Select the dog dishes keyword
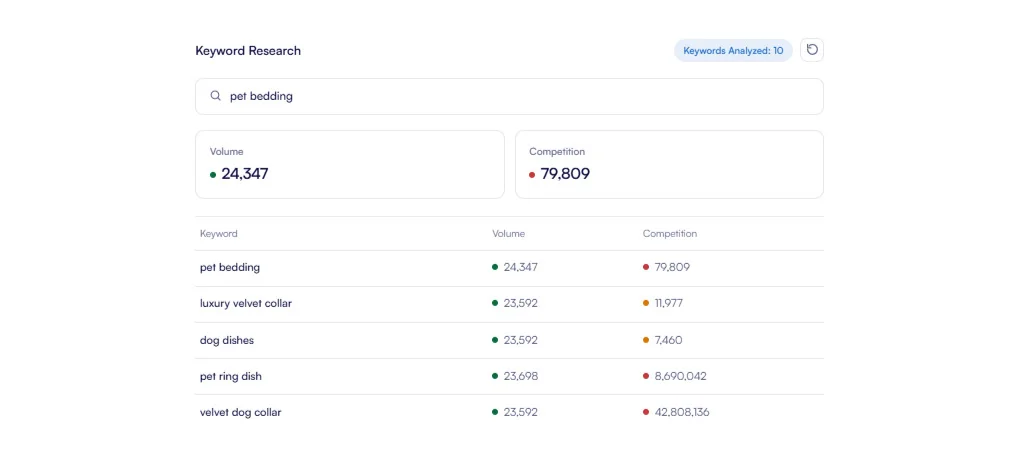1026x466 pixels. tap(227, 340)
